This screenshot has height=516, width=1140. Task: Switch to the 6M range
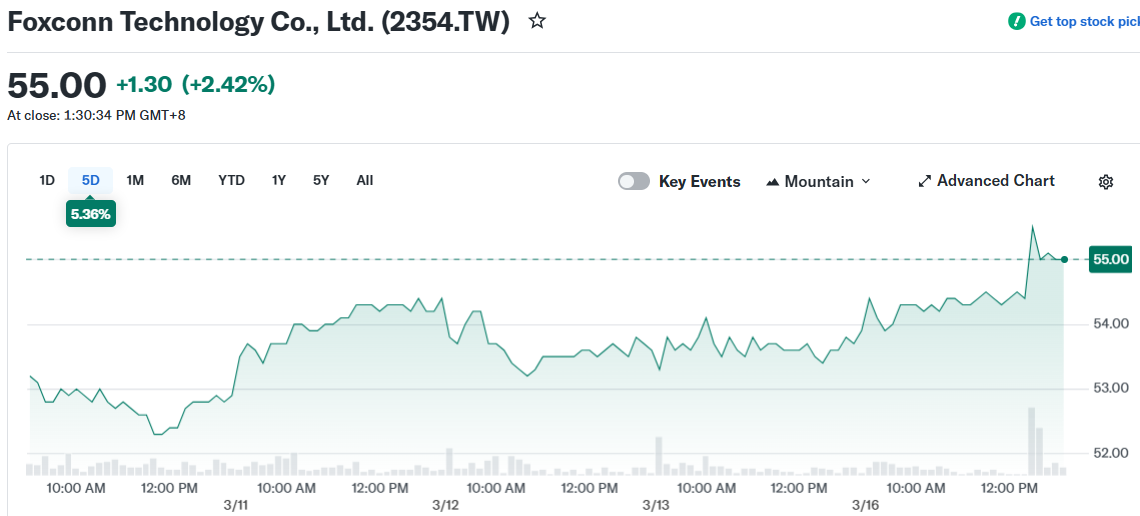point(181,180)
